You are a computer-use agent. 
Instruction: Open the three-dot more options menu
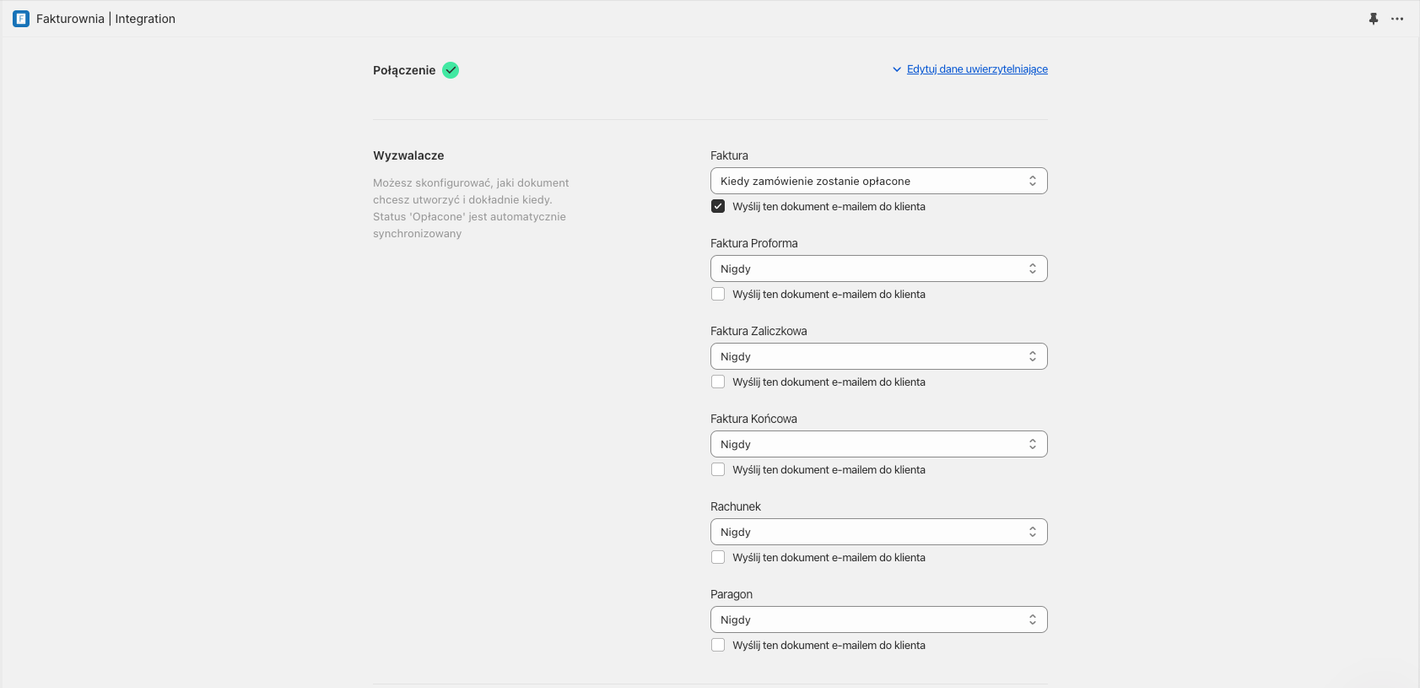tap(1397, 19)
